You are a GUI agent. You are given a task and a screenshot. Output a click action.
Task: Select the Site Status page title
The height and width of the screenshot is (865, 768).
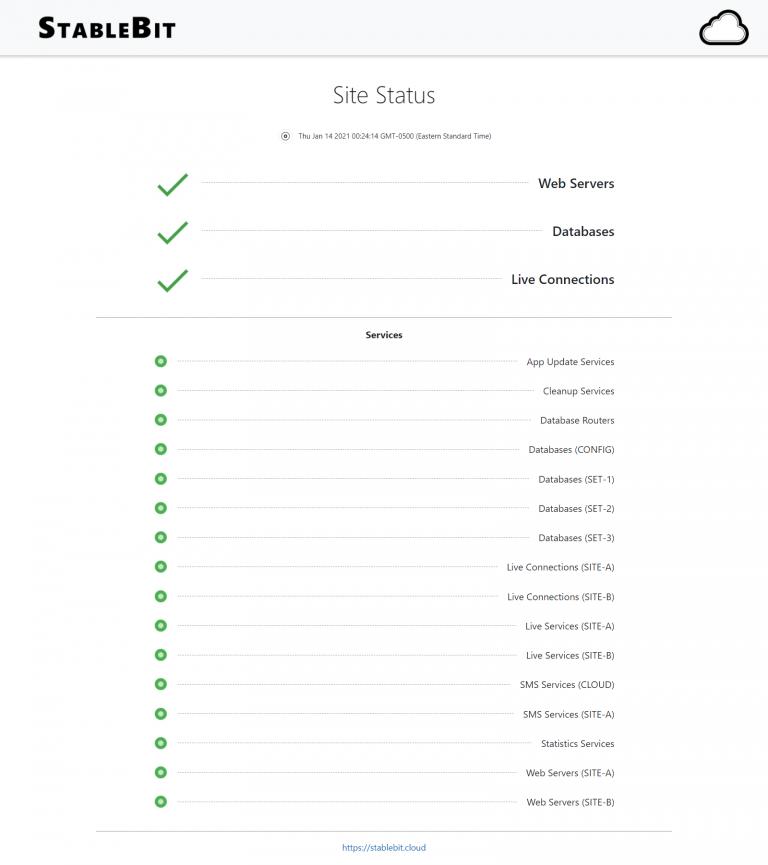(x=384, y=95)
